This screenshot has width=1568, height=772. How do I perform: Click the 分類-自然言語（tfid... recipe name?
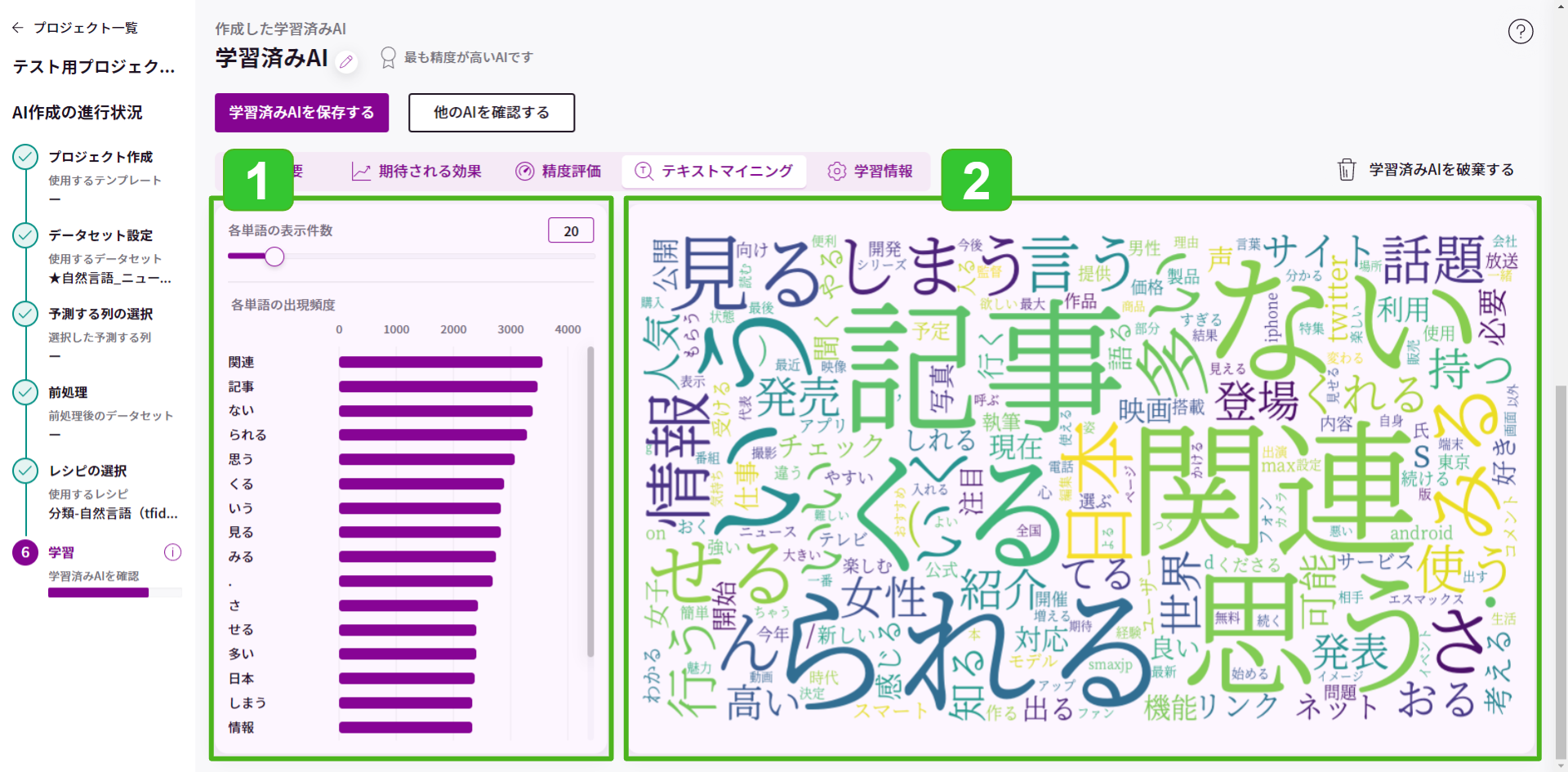[x=113, y=513]
